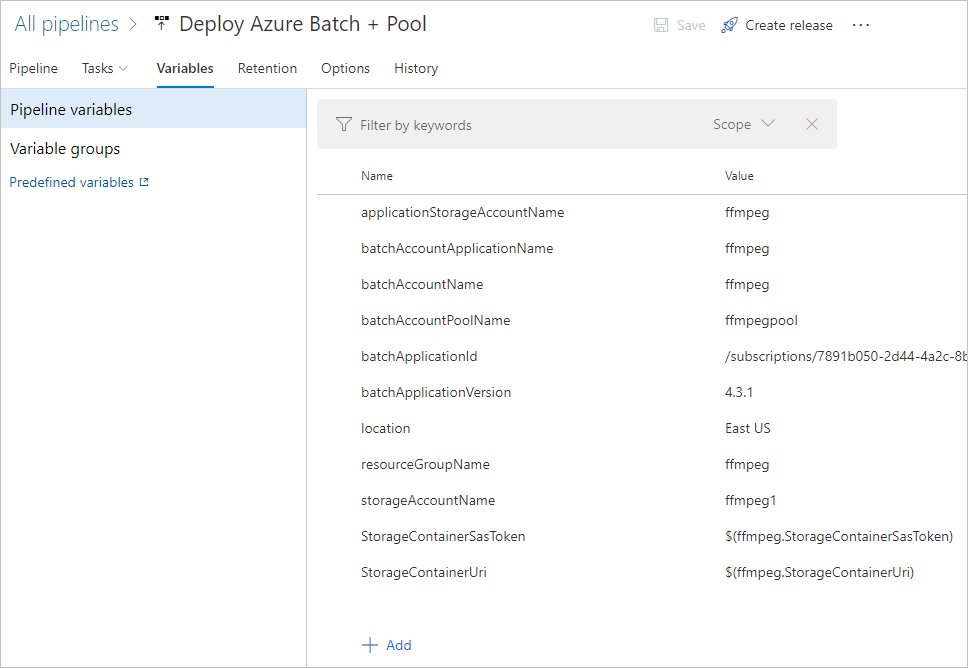Switch to the Pipeline tab
Screen dimensions: 968x668
(33, 69)
